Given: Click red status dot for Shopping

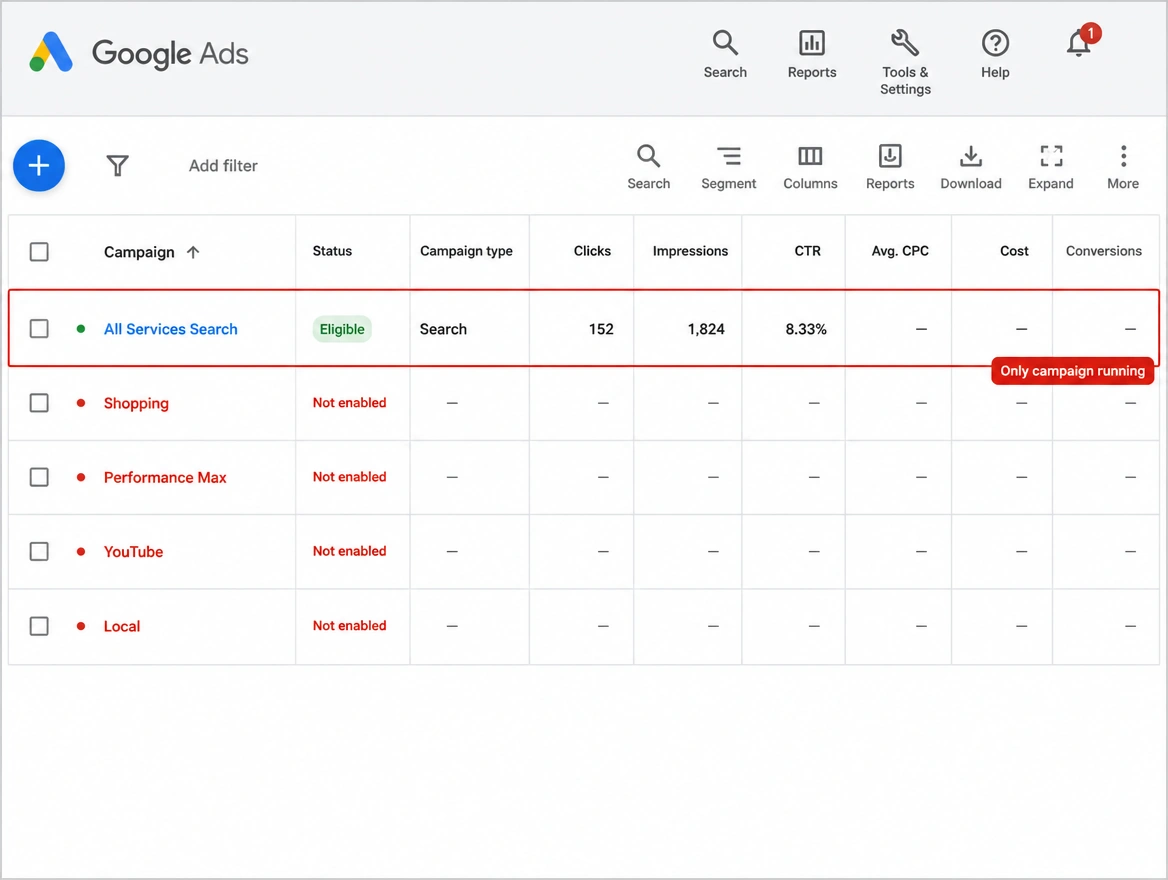Looking at the screenshot, I should (80, 403).
